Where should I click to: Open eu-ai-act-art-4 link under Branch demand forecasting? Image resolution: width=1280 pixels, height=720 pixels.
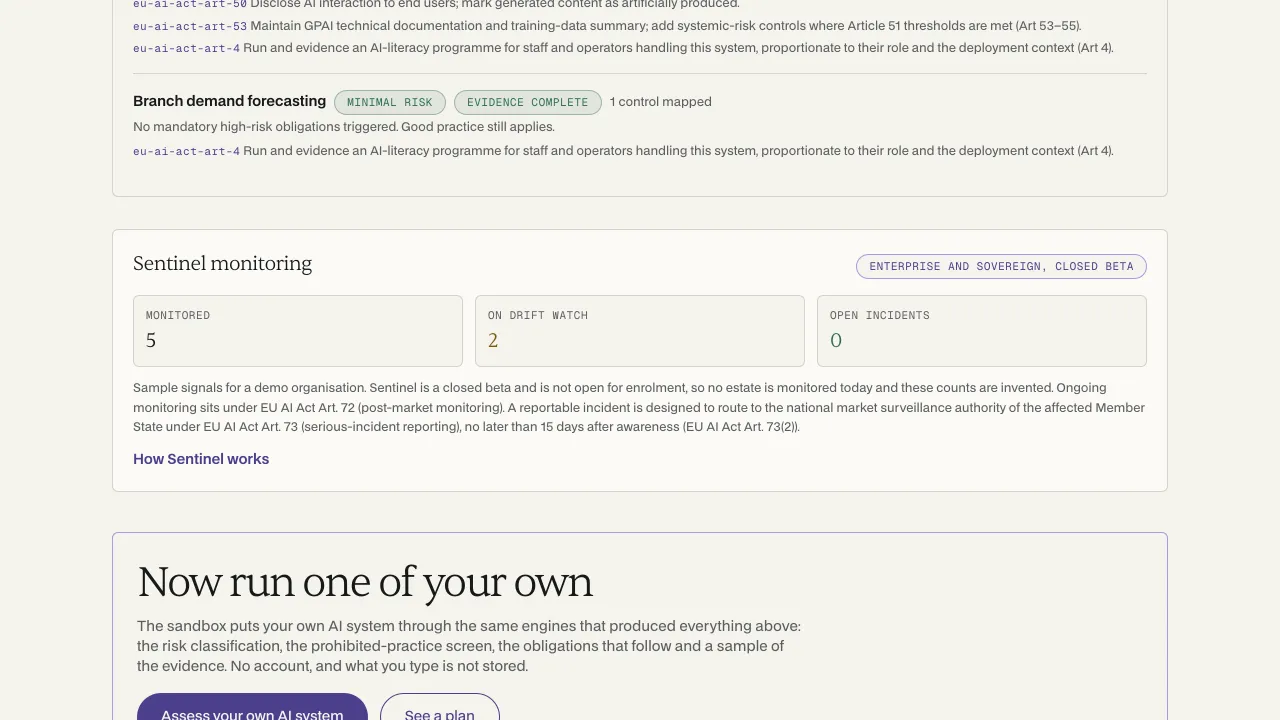click(x=187, y=151)
